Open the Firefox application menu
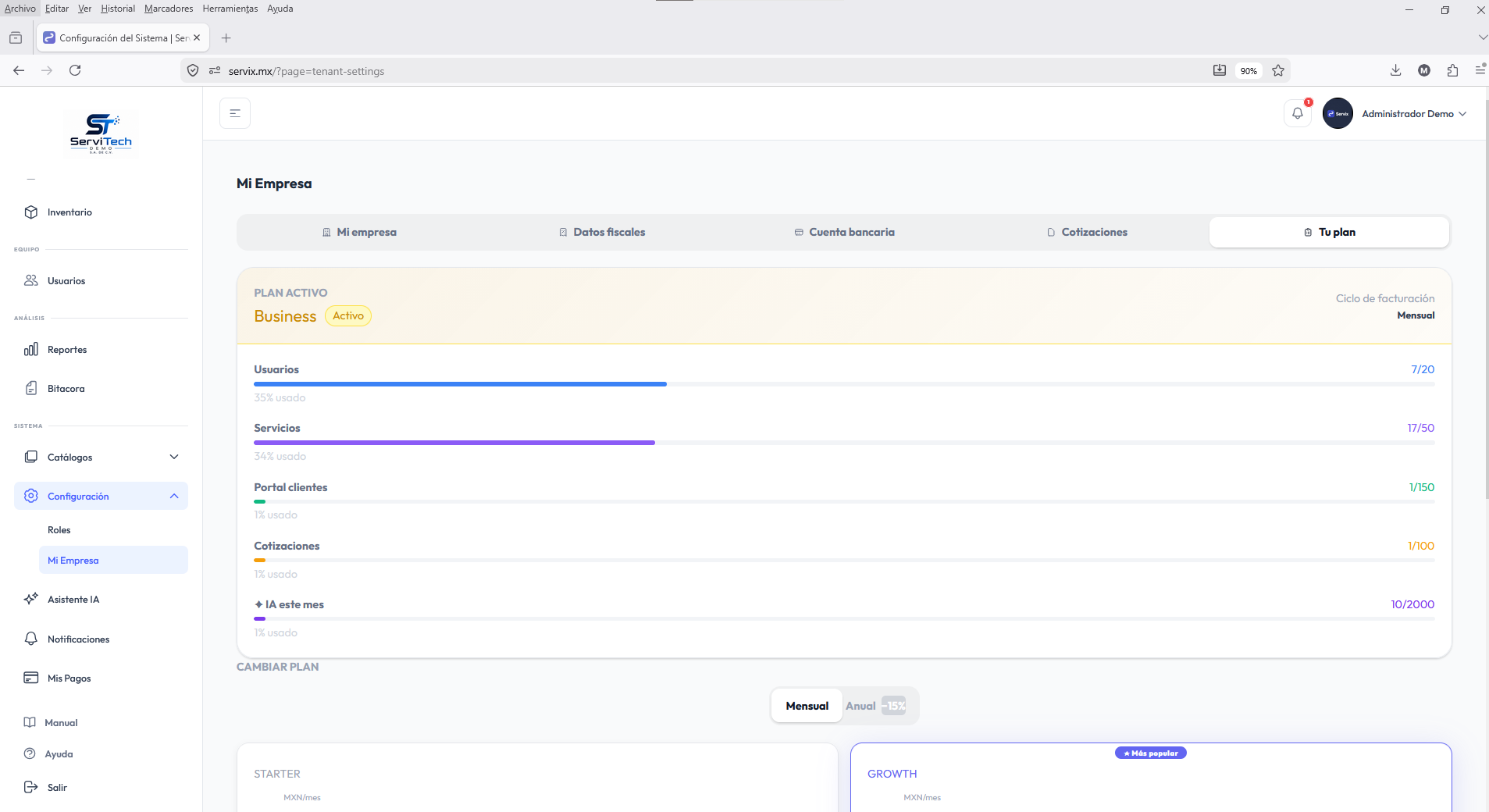This screenshot has height=812, width=1489. click(1480, 70)
